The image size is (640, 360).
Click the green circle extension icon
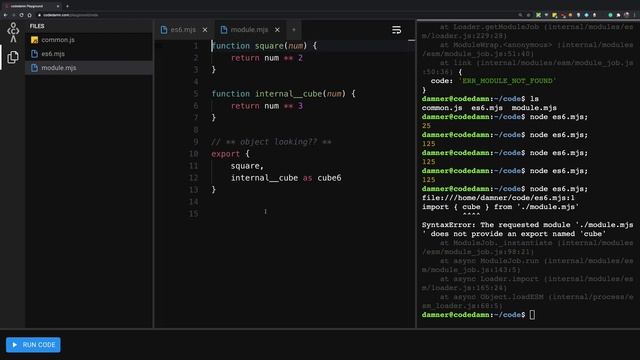610,15
